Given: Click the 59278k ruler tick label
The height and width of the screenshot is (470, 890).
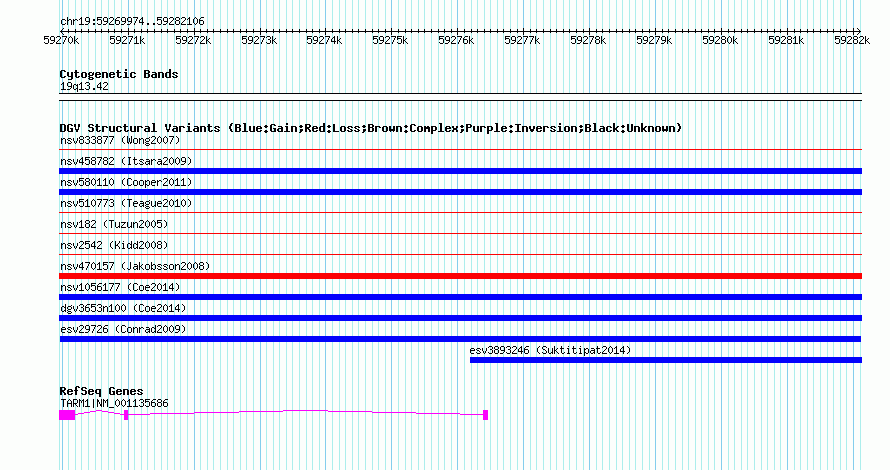Looking at the screenshot, I should pyautogui.click(x=588, y=40).
